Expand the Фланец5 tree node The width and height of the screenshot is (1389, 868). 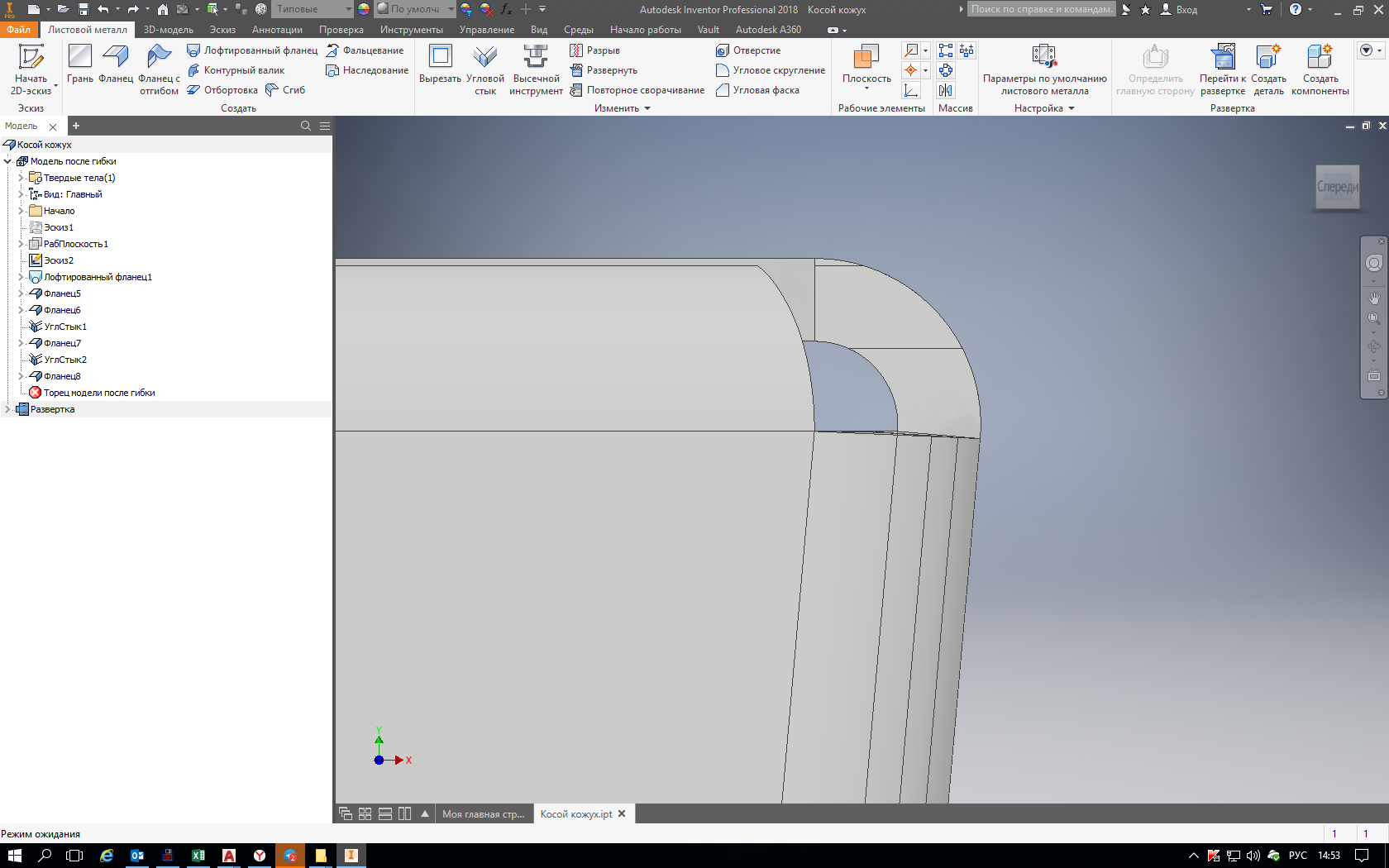pos(21,293)
